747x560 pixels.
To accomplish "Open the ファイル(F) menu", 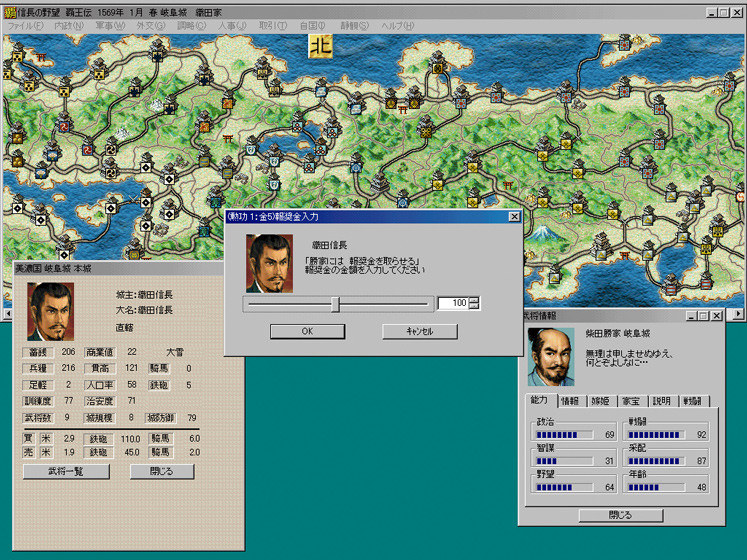I will pyautogui.click(x=25, y=26).
